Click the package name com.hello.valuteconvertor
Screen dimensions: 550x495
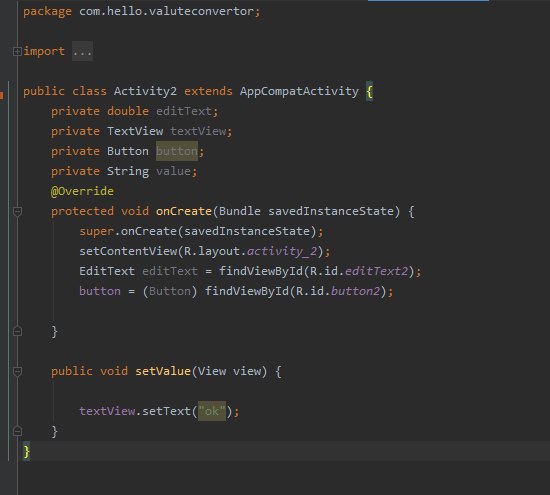tap(166, 11)
